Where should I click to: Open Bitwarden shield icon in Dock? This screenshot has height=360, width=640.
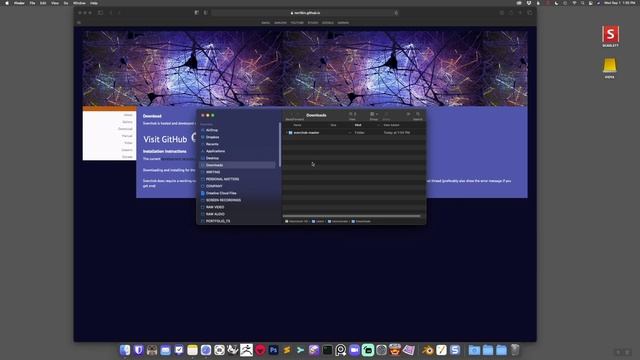pyautogui.click(x=138, y=350)
